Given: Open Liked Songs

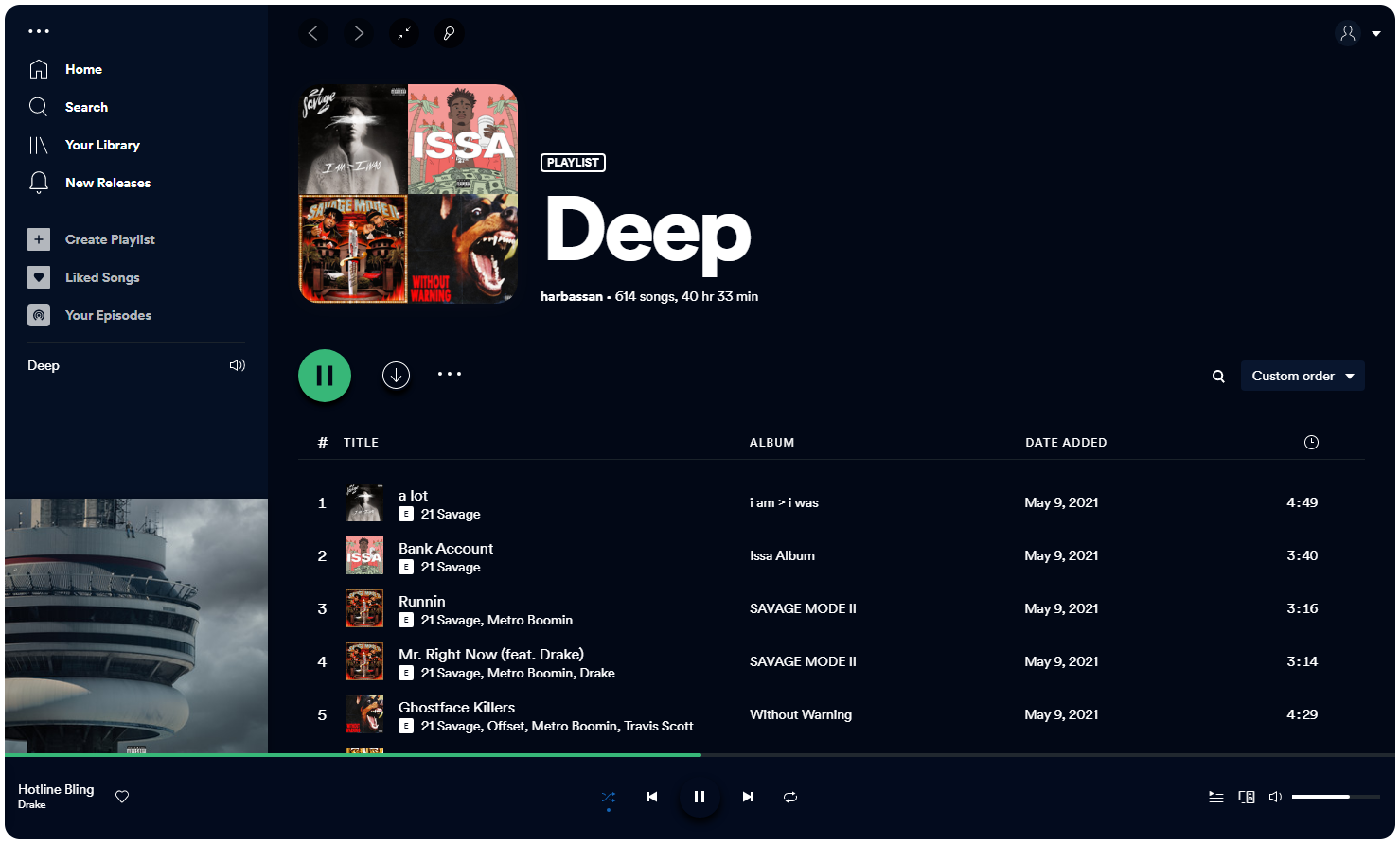Looking at the screenshot, I should pos(102,277).
